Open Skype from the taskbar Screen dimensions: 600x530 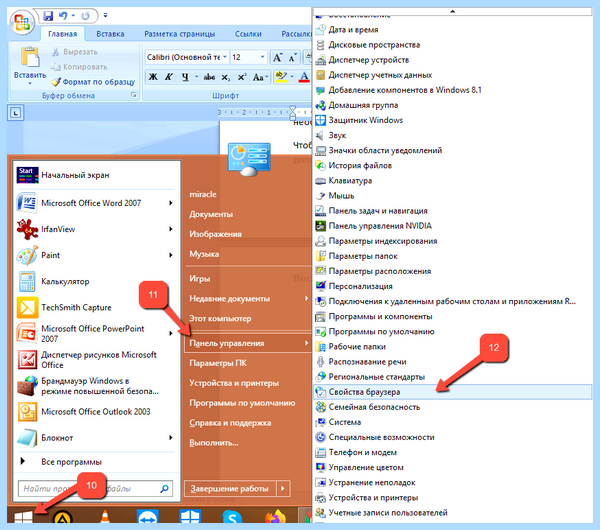pos(232,517)
